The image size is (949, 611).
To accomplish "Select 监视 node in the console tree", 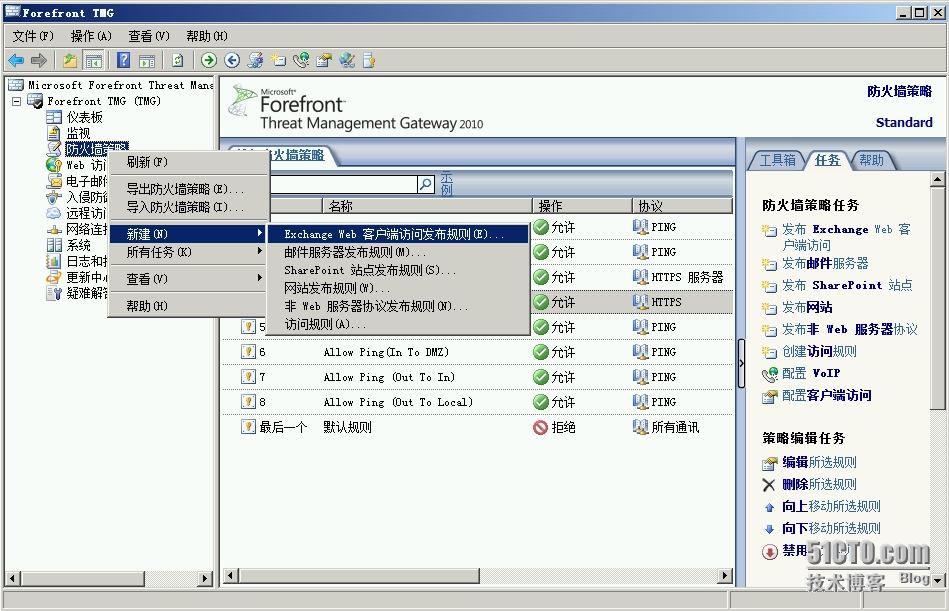I will point(78,133).
